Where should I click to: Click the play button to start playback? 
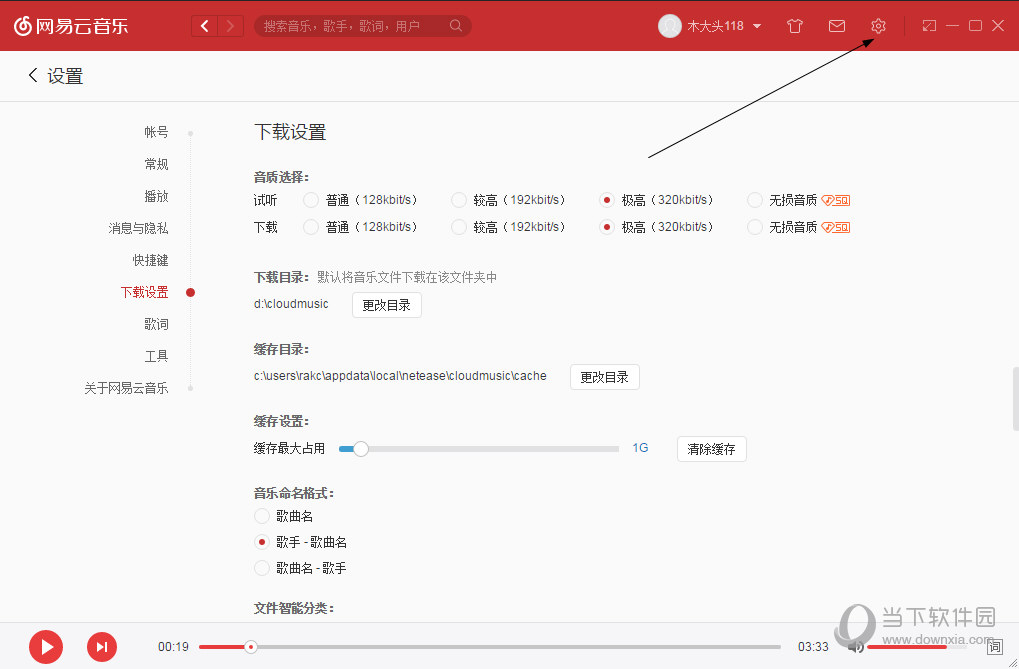[45, 647]
